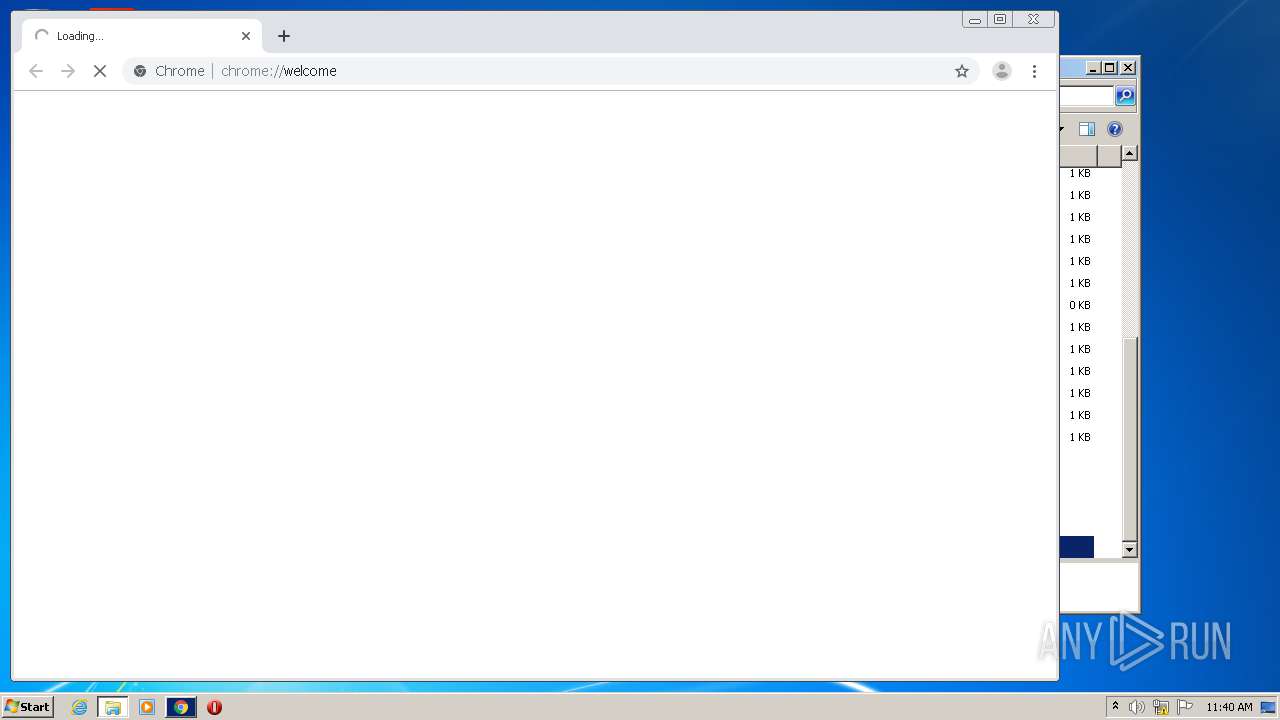Click the Explorer window search magnifier

pos(1125,96)
